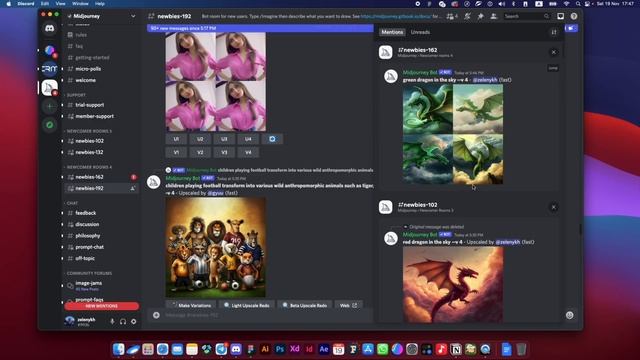640x360 pixels.
Task: Open the Window menu in menu bar
Action: pyautogui.click(x=80, y=4)
